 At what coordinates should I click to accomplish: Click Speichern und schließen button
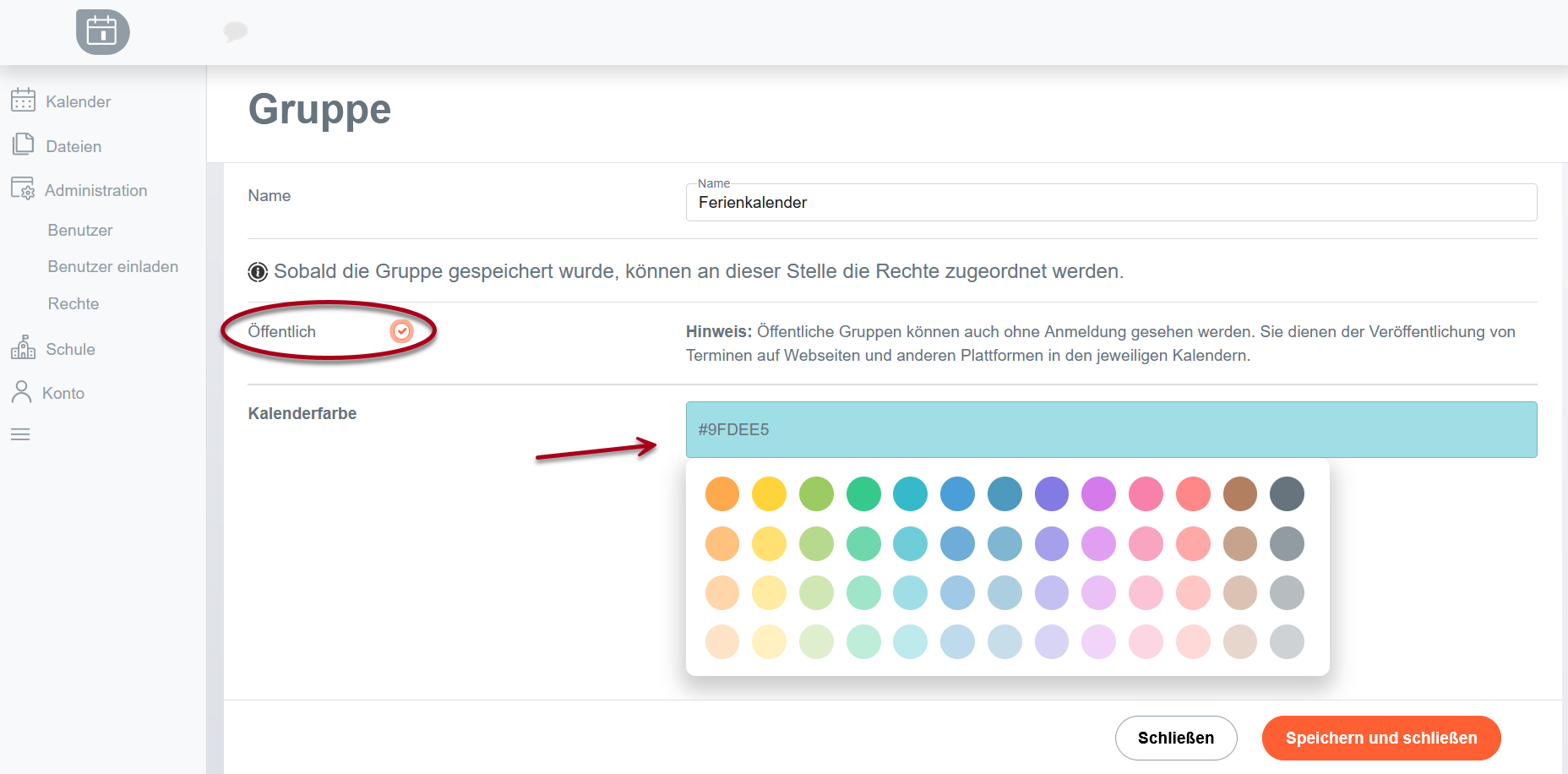click(1380, 738)
